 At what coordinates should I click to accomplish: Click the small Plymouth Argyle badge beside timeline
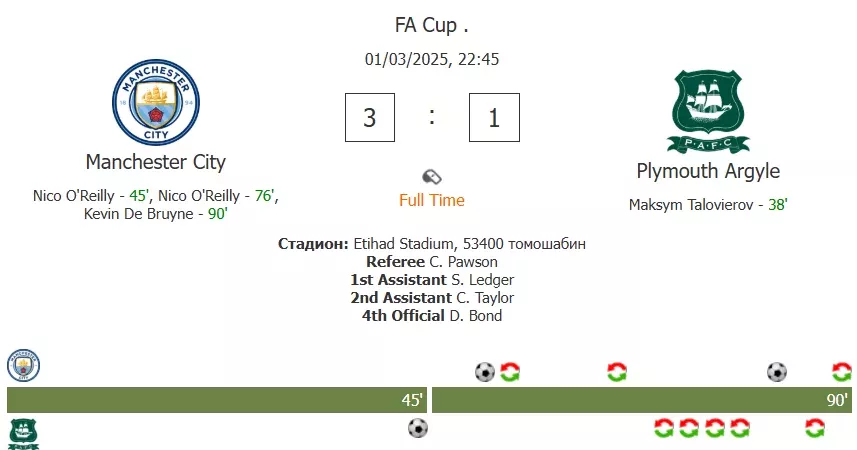point(24,434)
